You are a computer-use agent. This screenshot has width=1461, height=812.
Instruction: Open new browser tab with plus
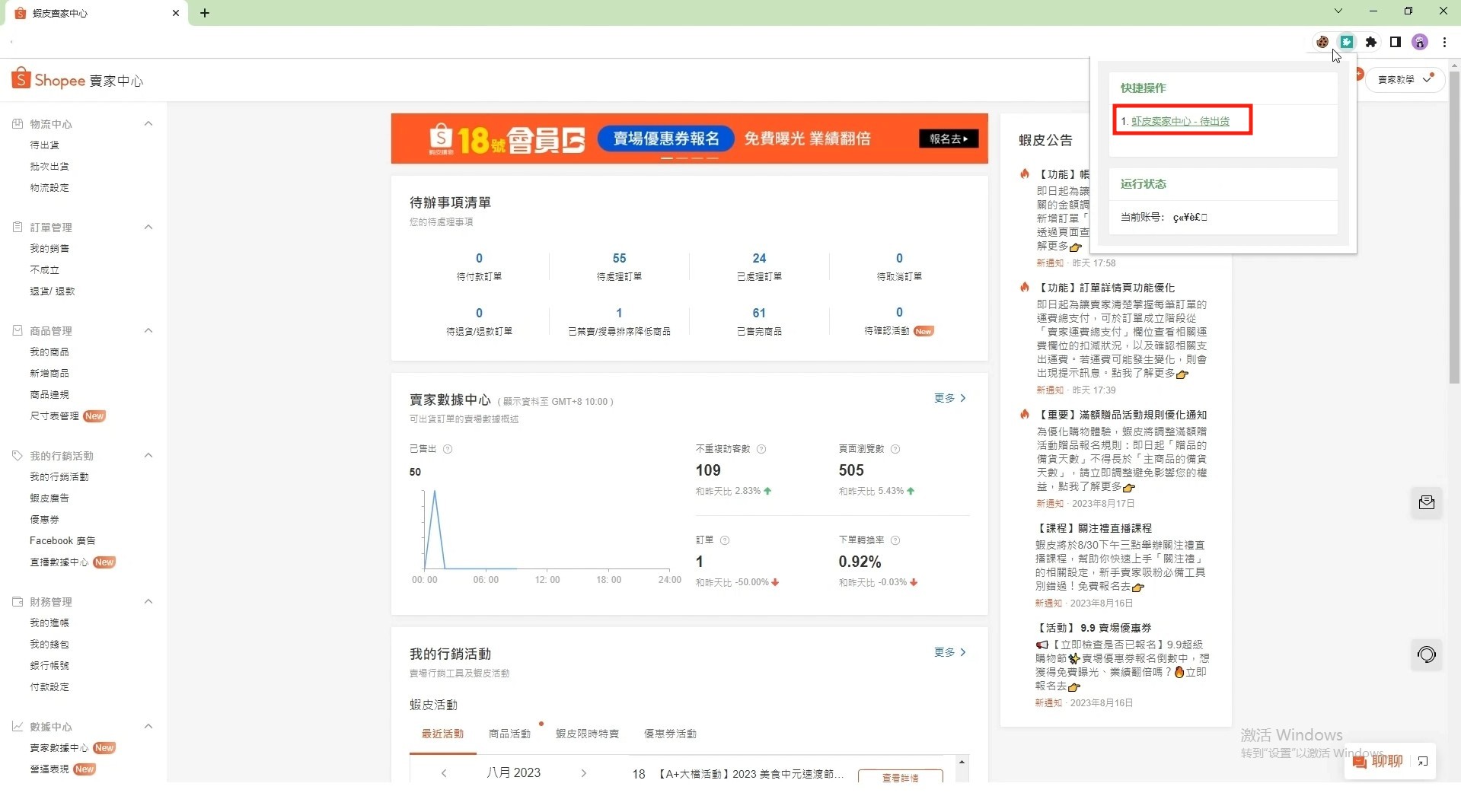pos(205,13)
